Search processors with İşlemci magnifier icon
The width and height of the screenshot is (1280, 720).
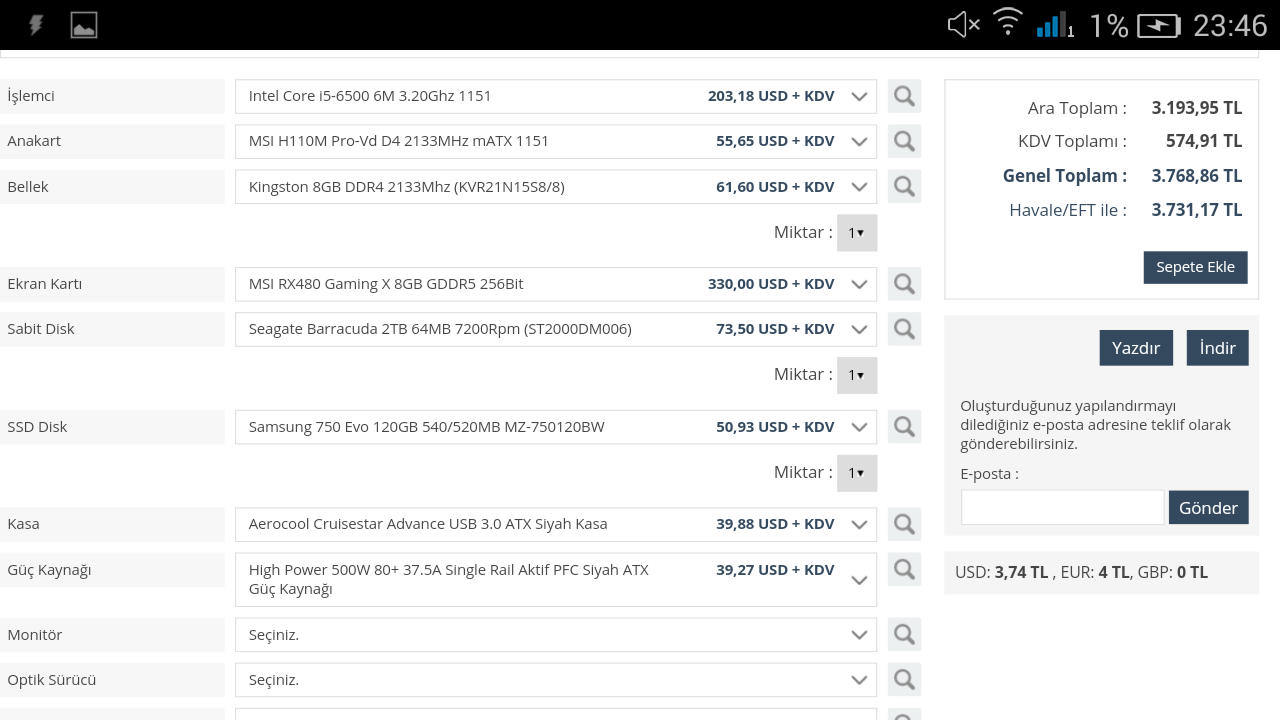(904, 96)
